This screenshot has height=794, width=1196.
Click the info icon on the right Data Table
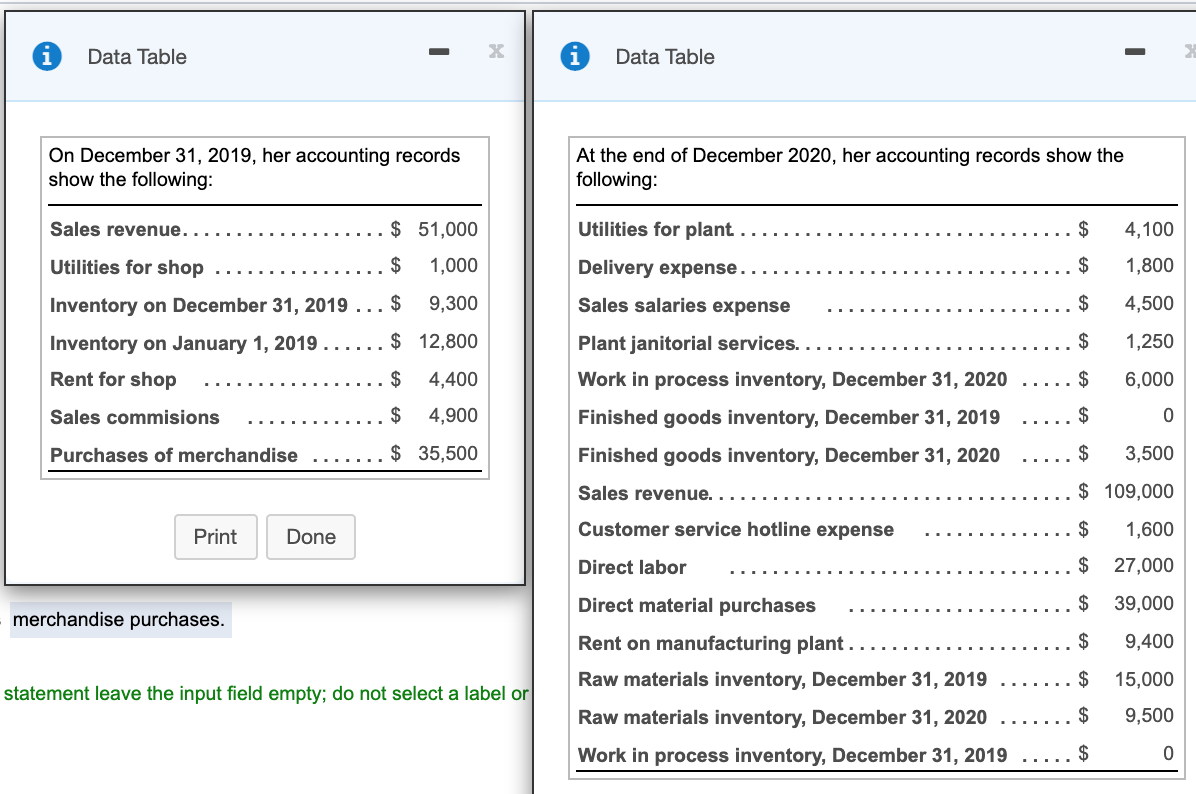573,57
